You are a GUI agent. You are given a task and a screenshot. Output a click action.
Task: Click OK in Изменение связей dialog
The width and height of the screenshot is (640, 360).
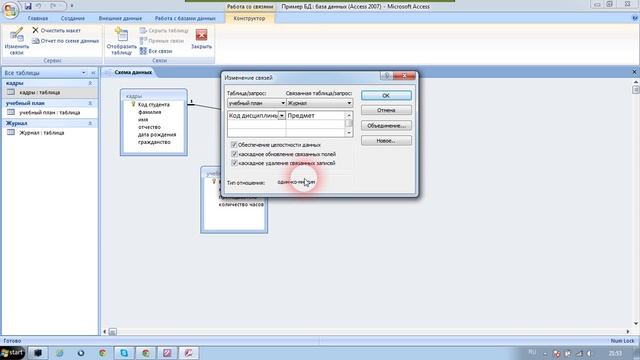(x=386, y=95)
